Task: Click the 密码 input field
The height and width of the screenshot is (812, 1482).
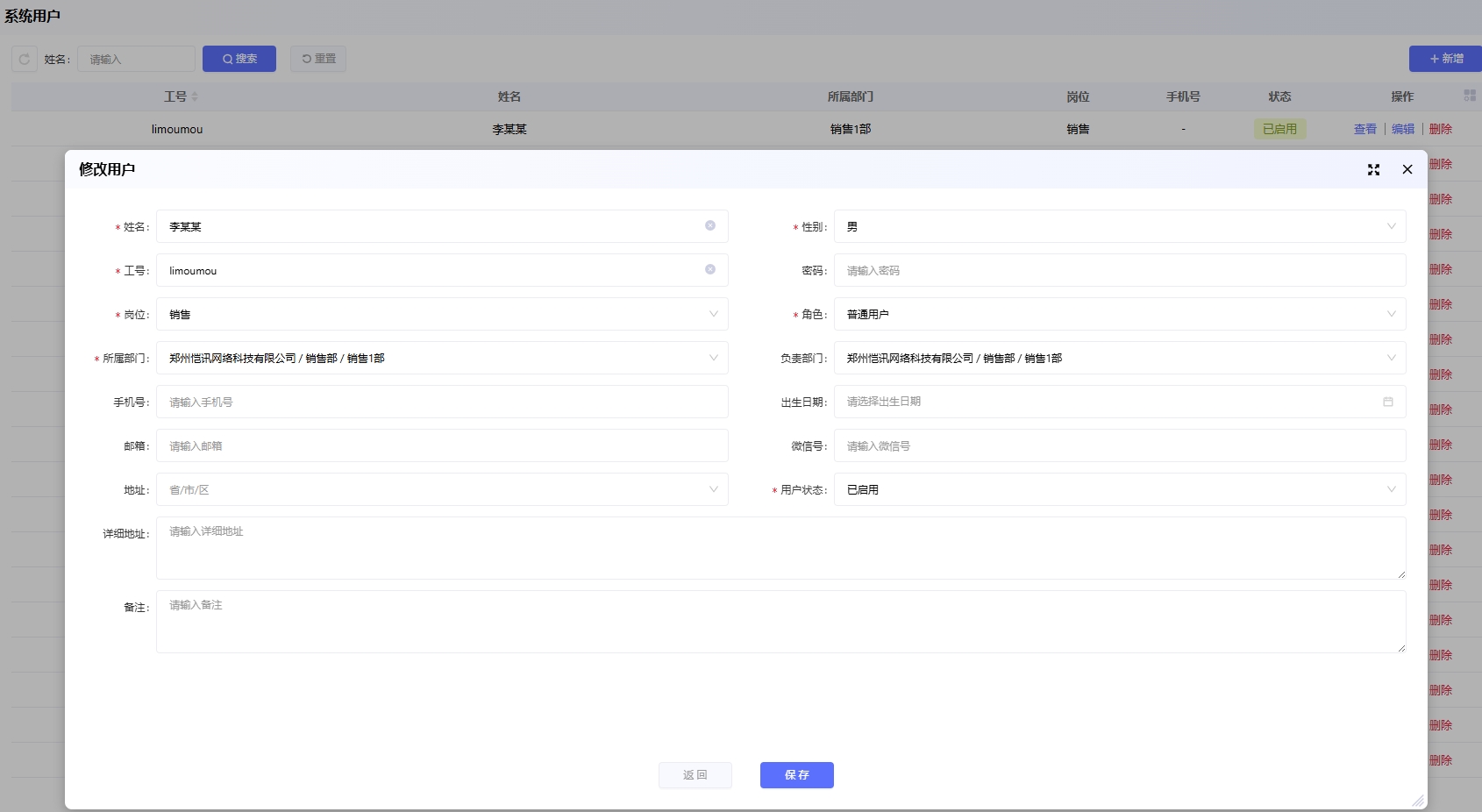Action: [x=1119, y=270]
